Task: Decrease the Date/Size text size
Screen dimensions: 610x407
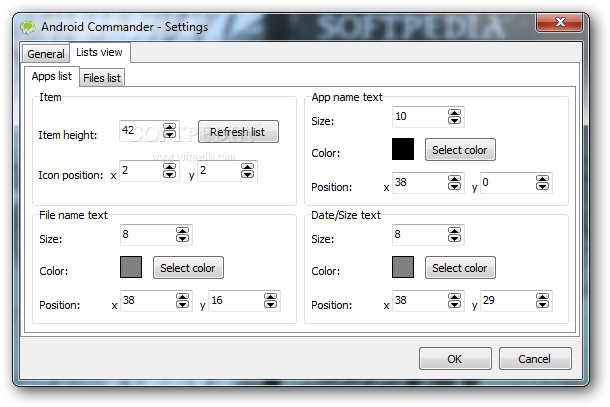Action: point(454,238)
